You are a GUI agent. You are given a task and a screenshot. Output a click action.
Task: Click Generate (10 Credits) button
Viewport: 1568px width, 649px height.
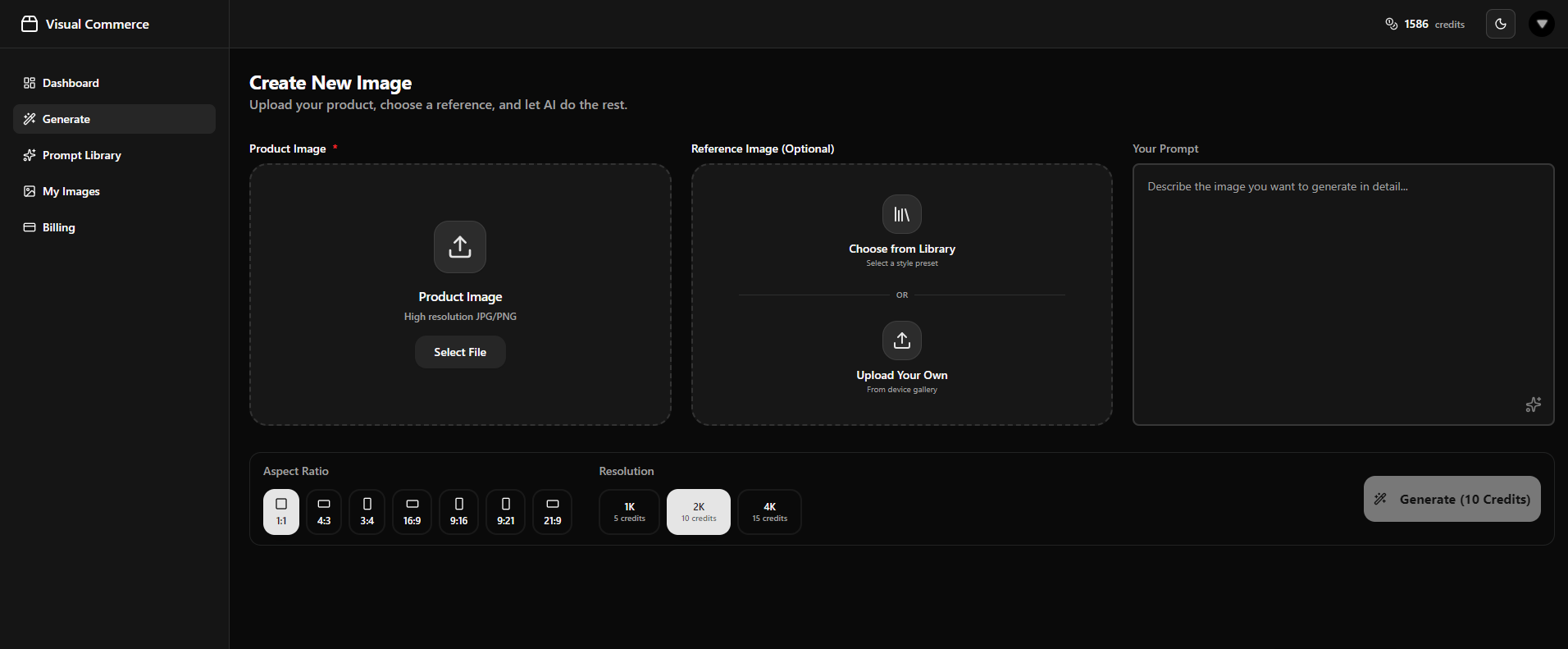coord(1452,499)
